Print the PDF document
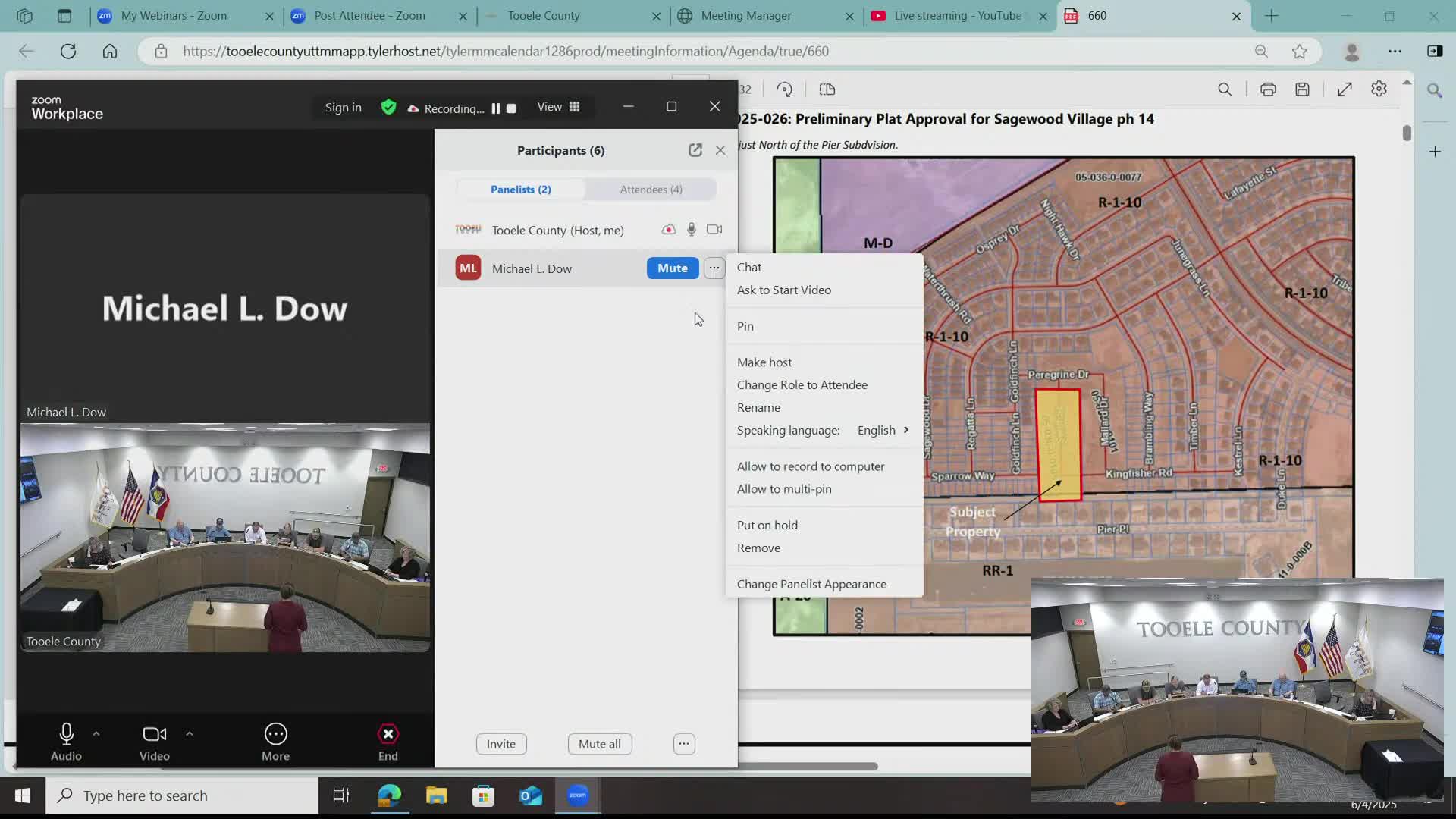 (1268, 89)
